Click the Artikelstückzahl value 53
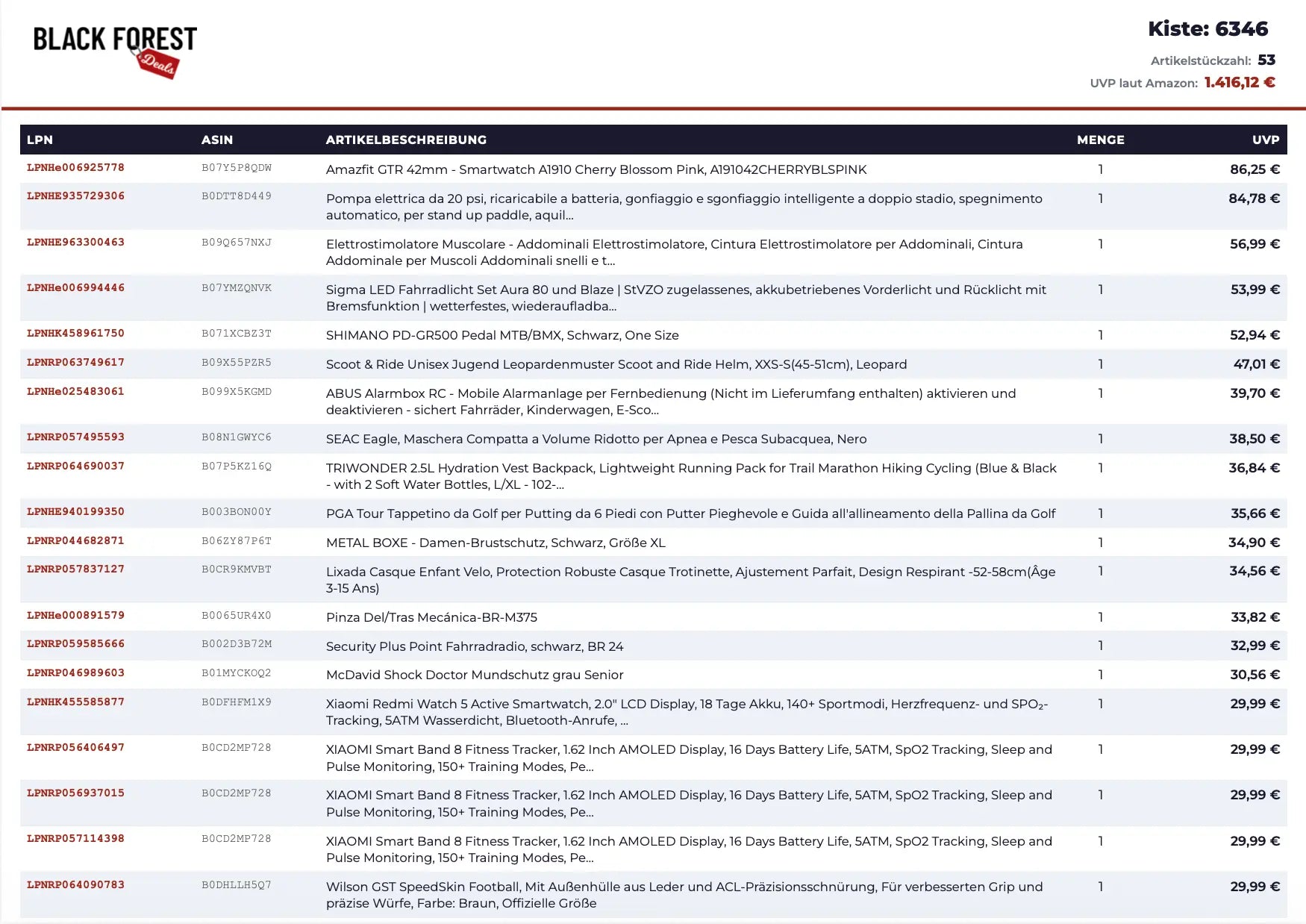This screenshot has width=1306, height=924. [x=1266, y=60]
